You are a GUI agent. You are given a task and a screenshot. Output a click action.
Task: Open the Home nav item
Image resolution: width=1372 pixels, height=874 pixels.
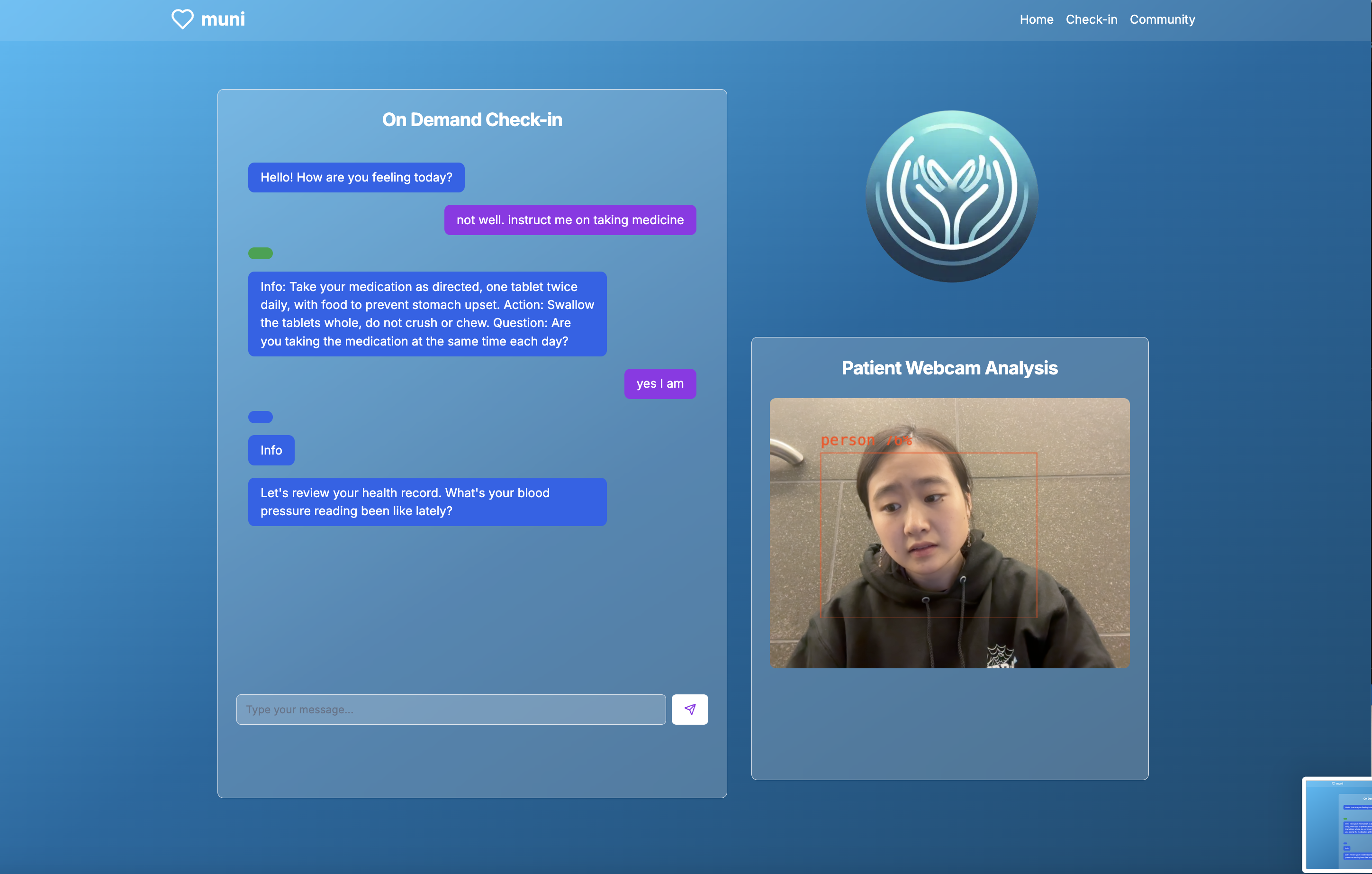tap(1036, 19)
